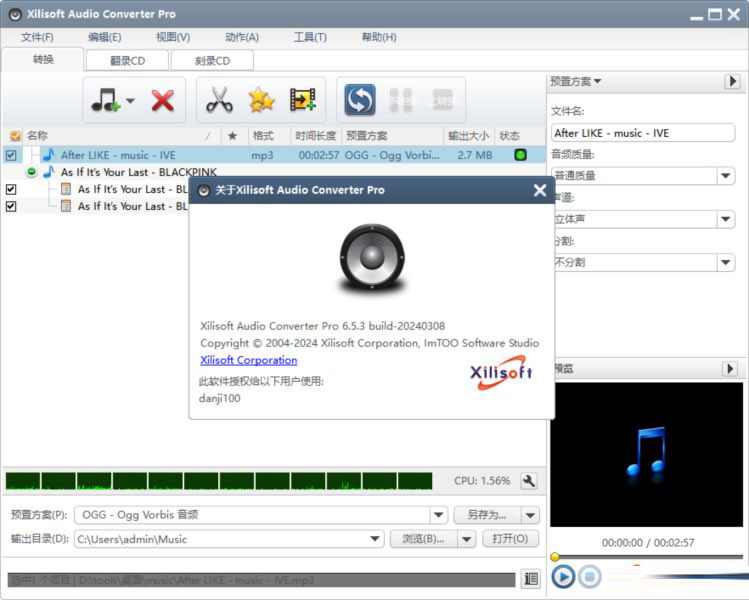749x600 pixels.
Task: Open the add file dropdown arrow
Action: (x=130, y=100)
